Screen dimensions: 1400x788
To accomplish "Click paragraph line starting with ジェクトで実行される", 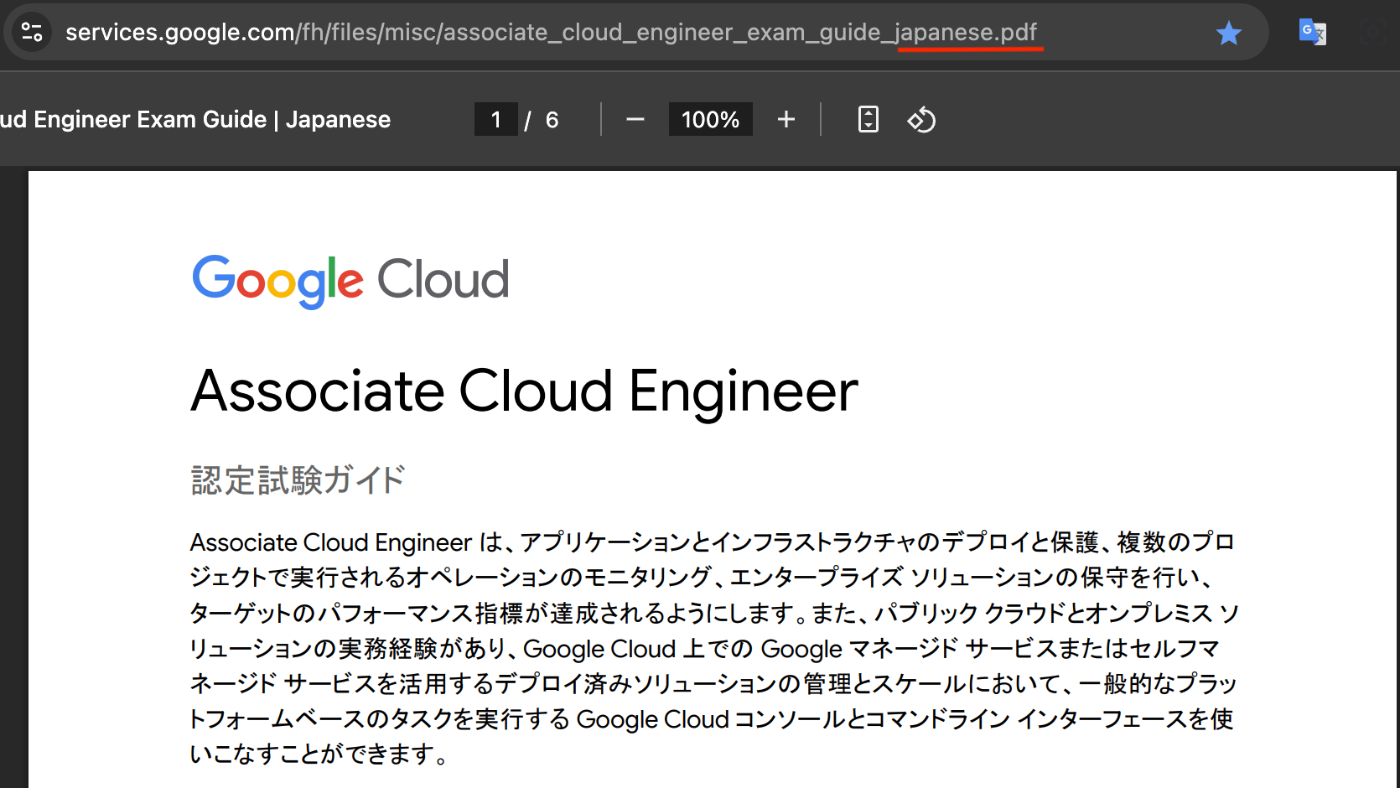I will [x=701, y=578].
